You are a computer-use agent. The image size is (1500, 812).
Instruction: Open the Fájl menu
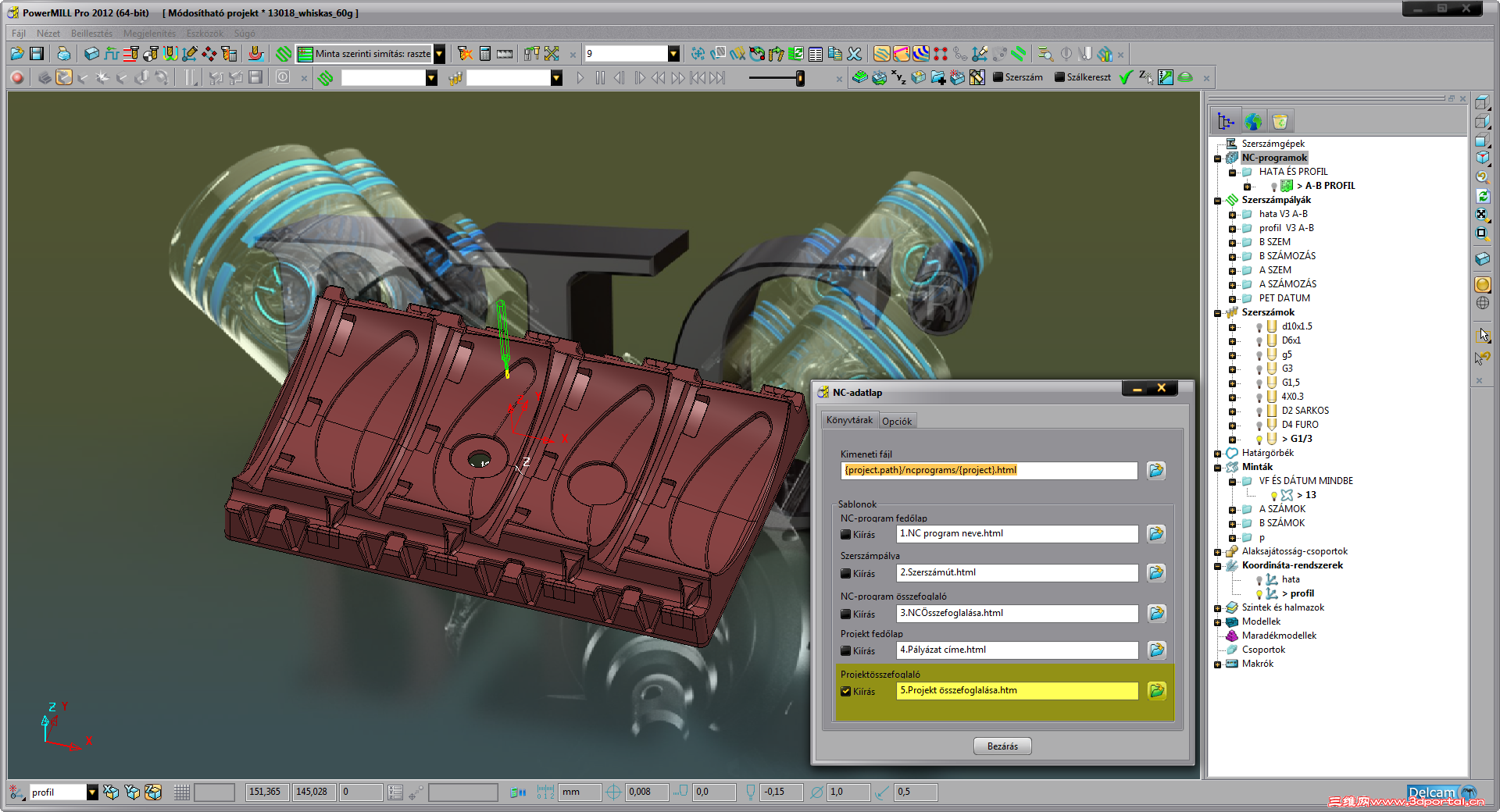[19, 34]
